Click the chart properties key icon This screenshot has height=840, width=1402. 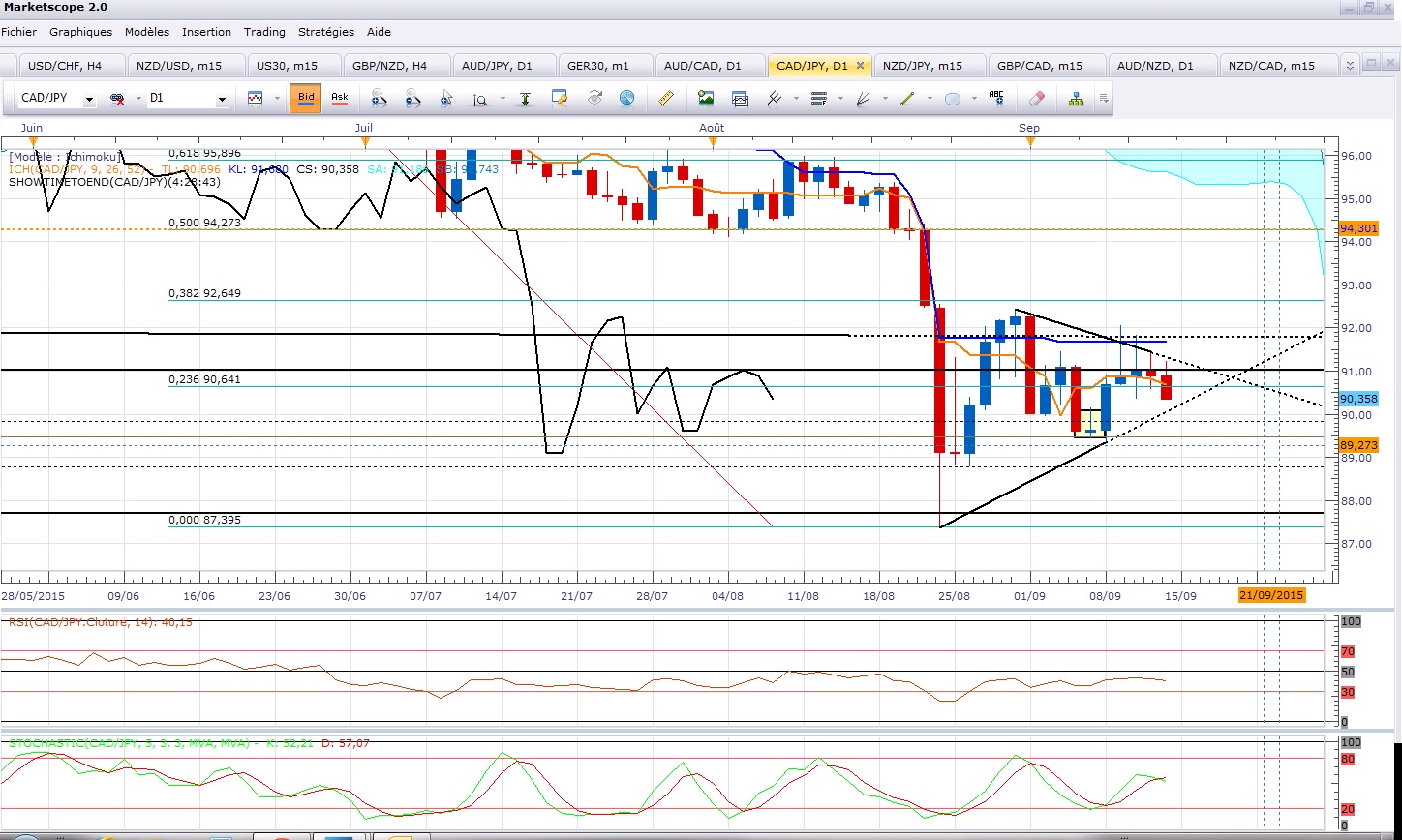559,99
